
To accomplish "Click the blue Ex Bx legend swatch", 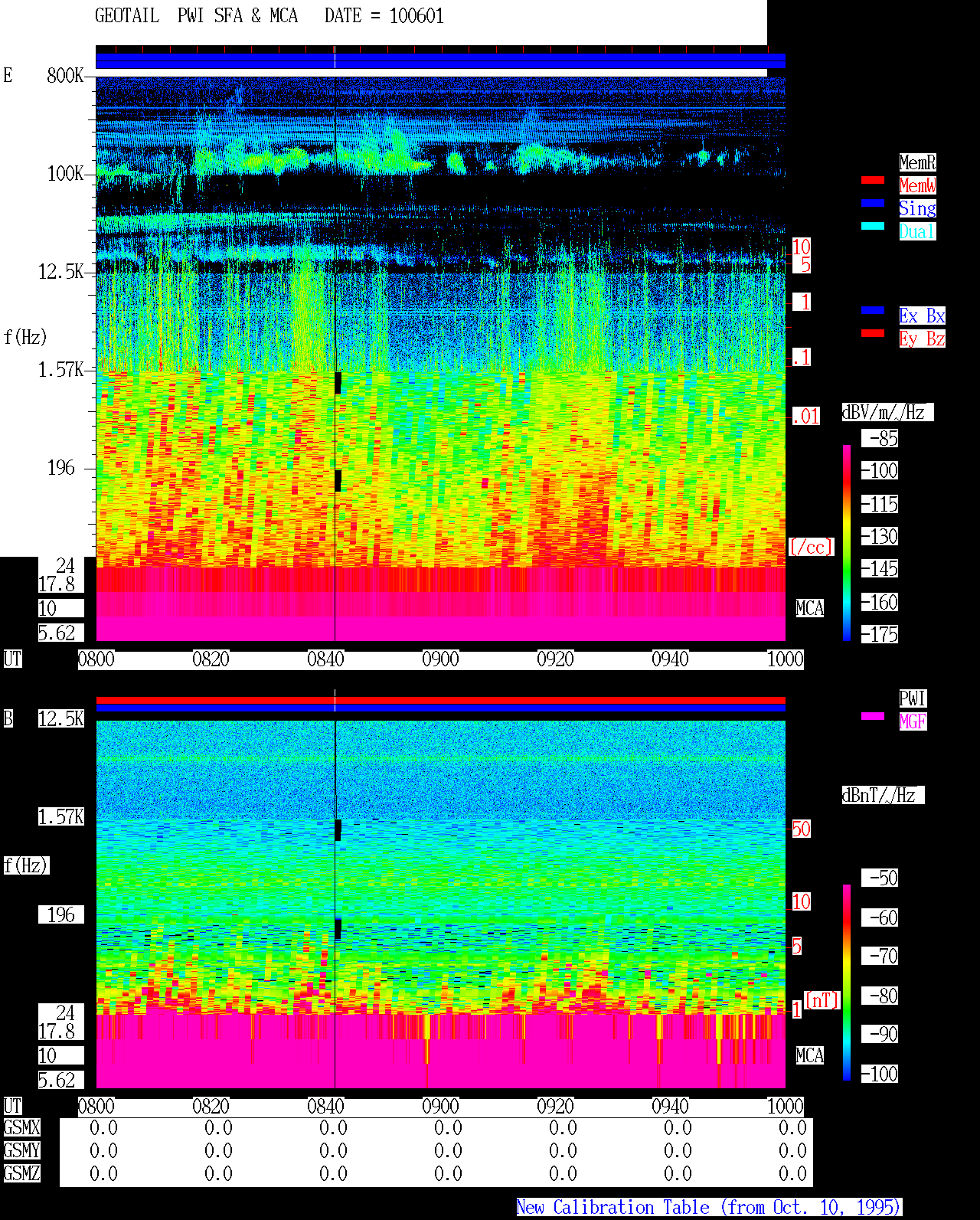I will coord(873,310).
